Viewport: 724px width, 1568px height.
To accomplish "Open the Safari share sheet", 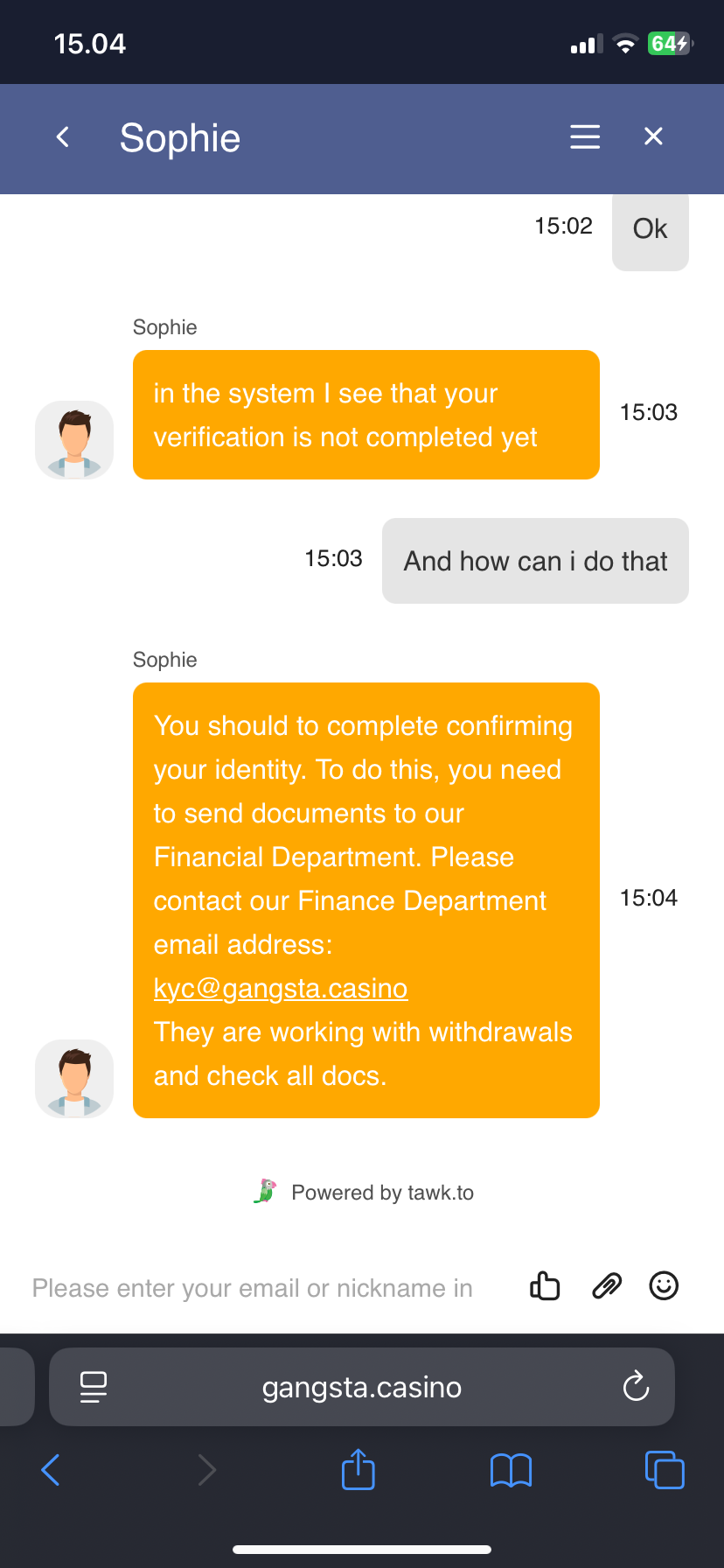I will (359, 1470).
